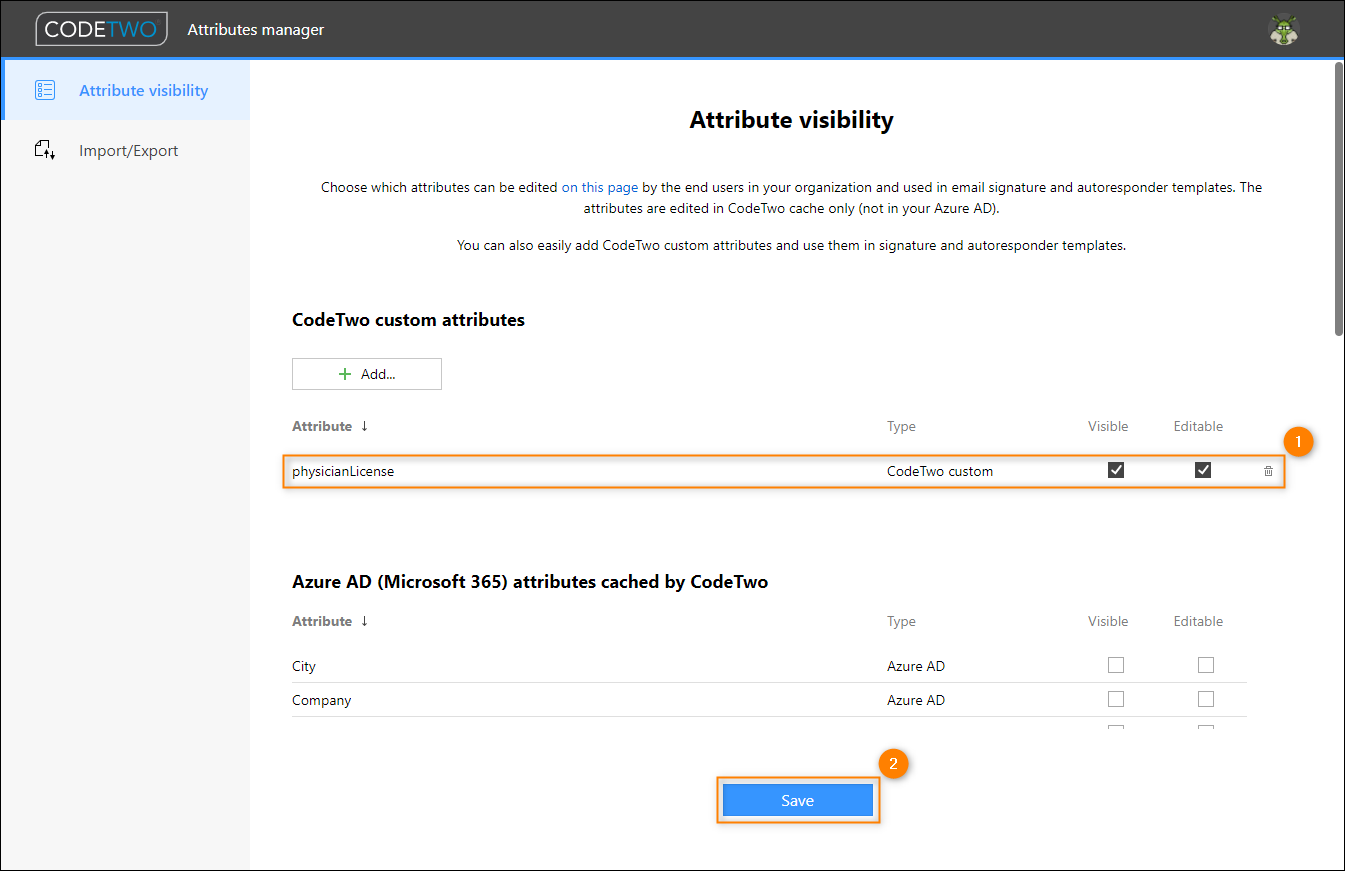Click the custom attributes Attribute column header
This screenshot has height=871, width=1345.
[x=322, y=426]
